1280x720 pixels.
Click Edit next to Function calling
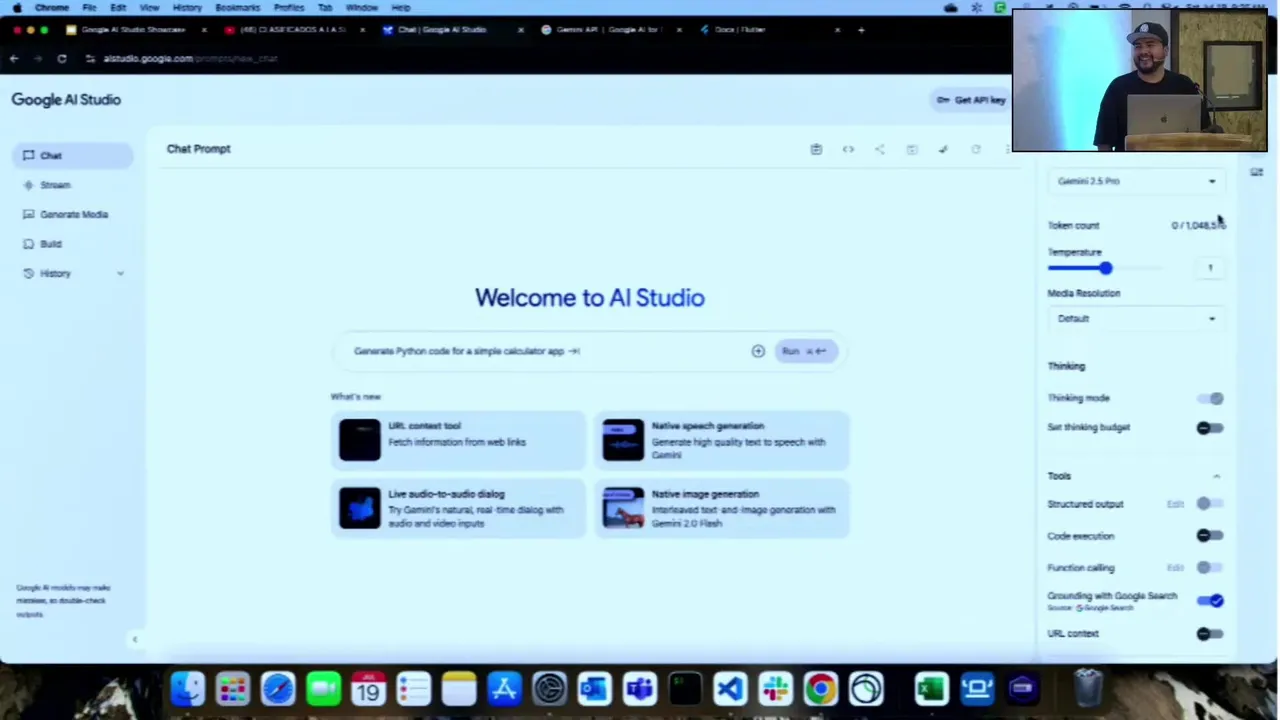pyautogui.click(x=1175, y=568)
